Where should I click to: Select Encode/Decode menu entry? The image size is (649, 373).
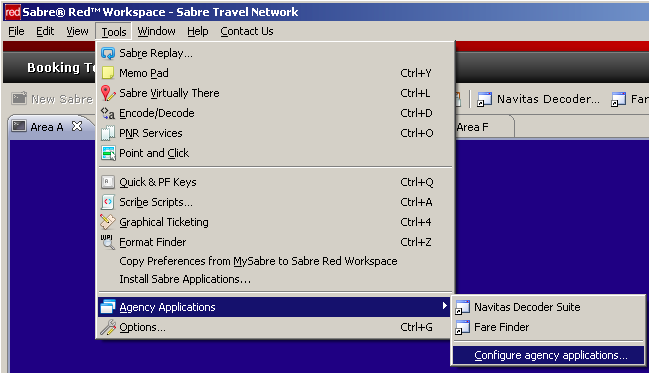275,113
